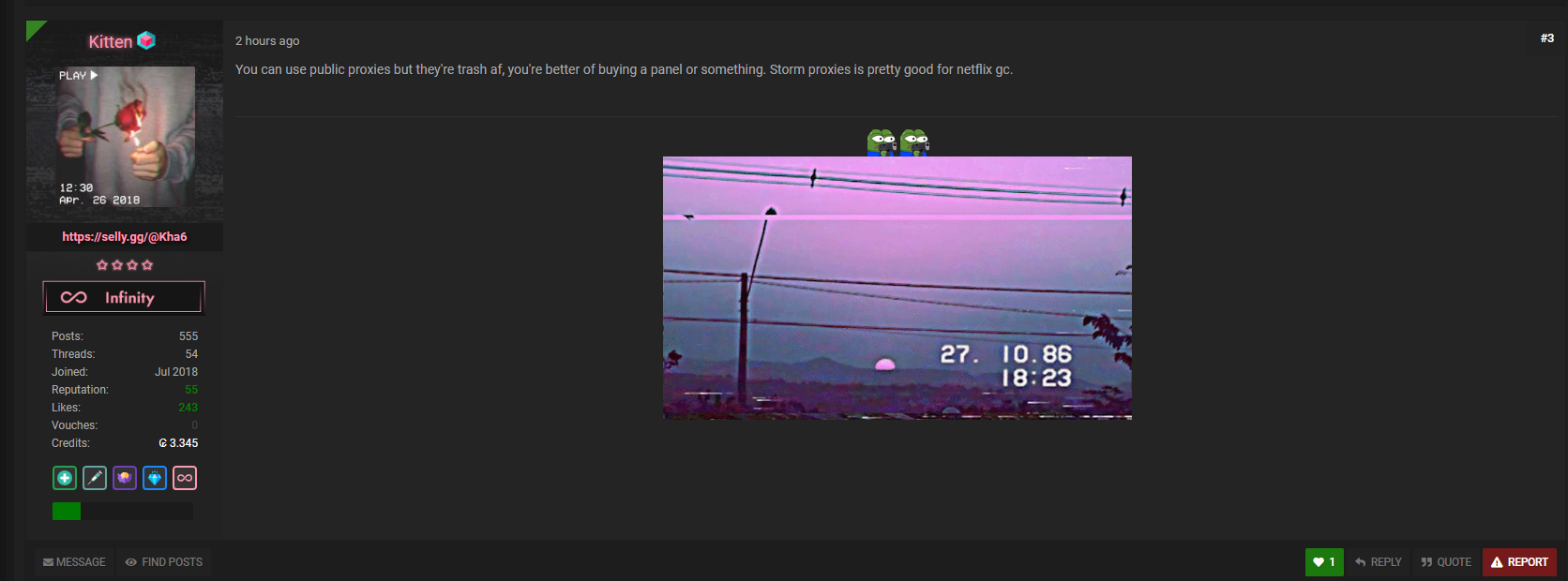Select the purple lotus award badge

(x=125, y=478)
